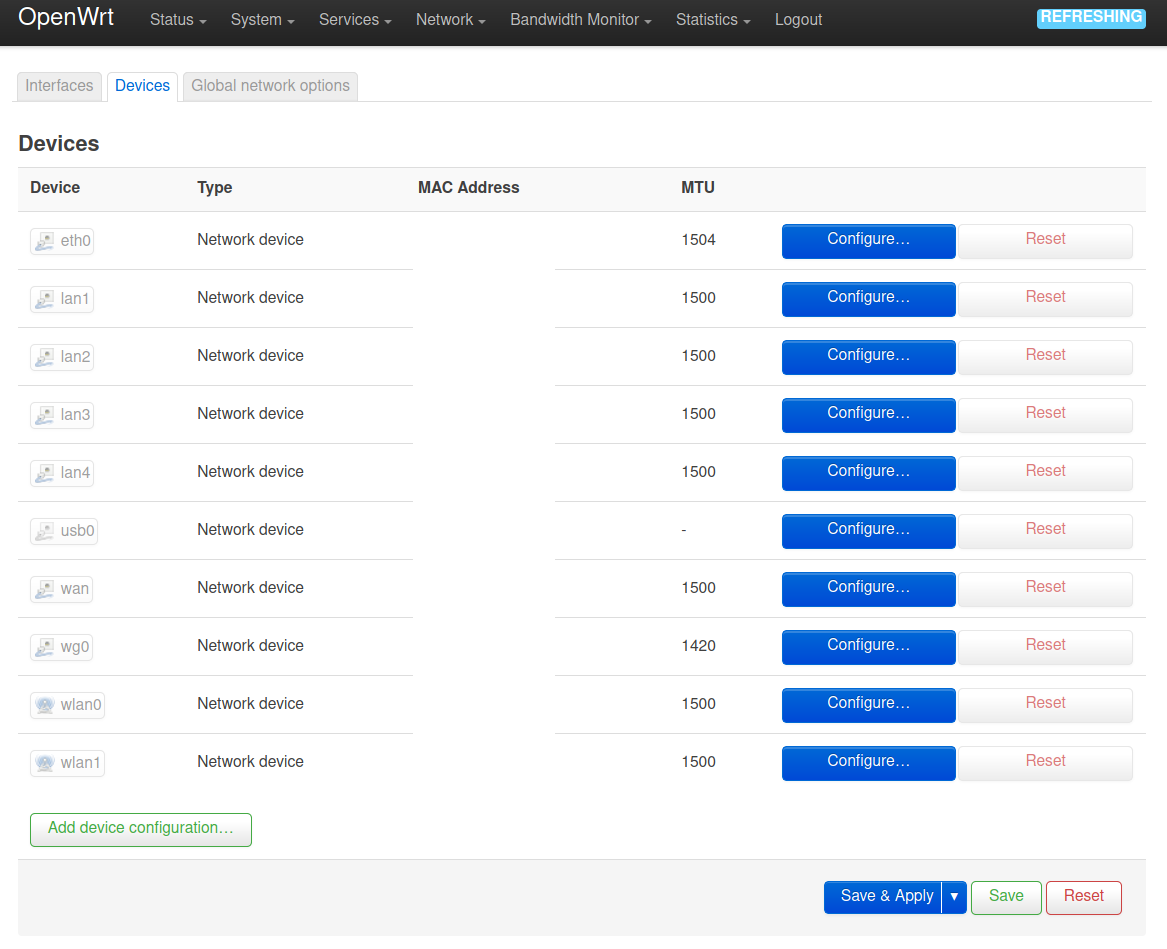The width and height of the screenshot is (1167, 949).
Task: Configure the eth0 device
Action: click(869, 241)
